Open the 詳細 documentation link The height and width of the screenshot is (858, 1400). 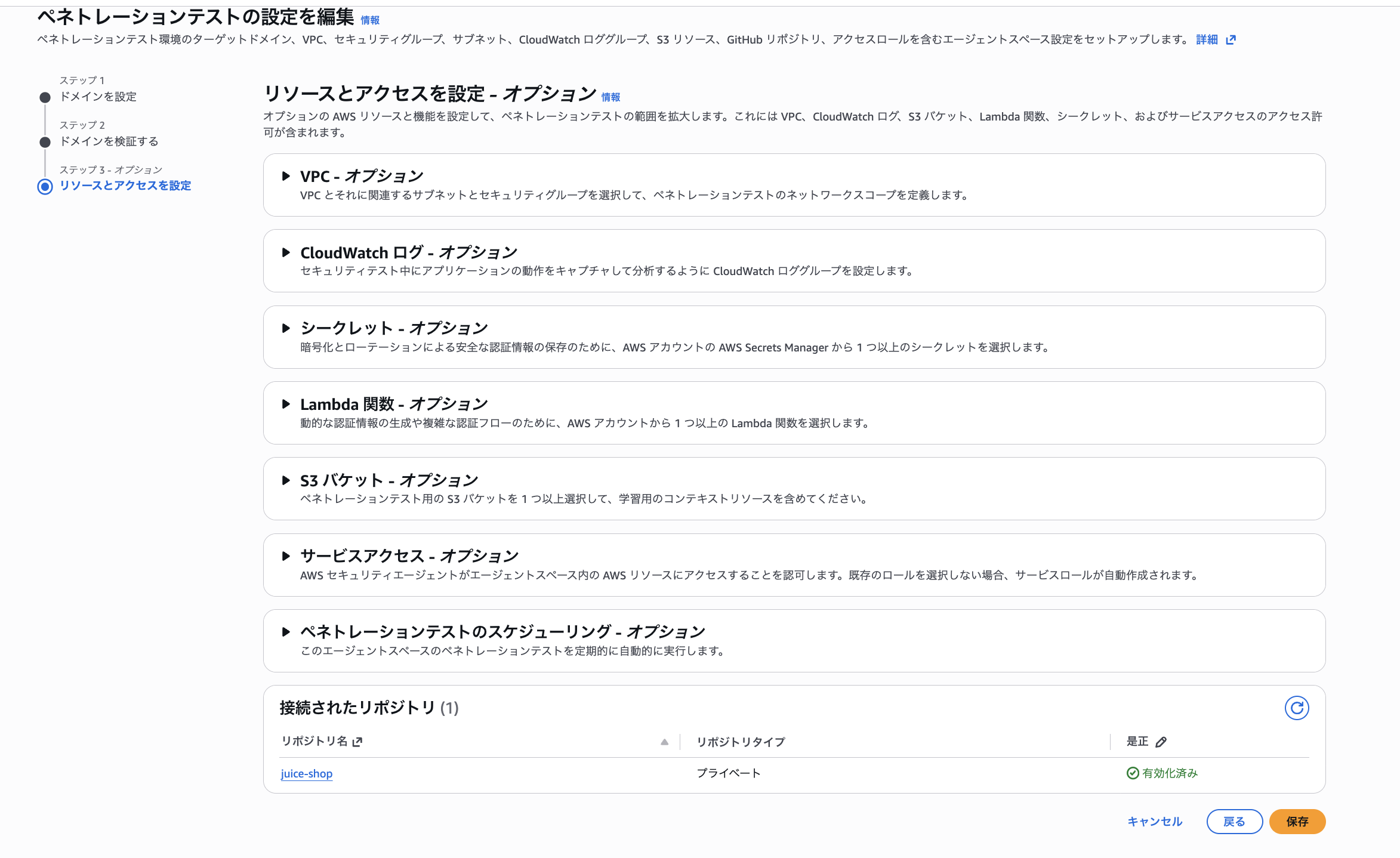(x=1207, y=40)
